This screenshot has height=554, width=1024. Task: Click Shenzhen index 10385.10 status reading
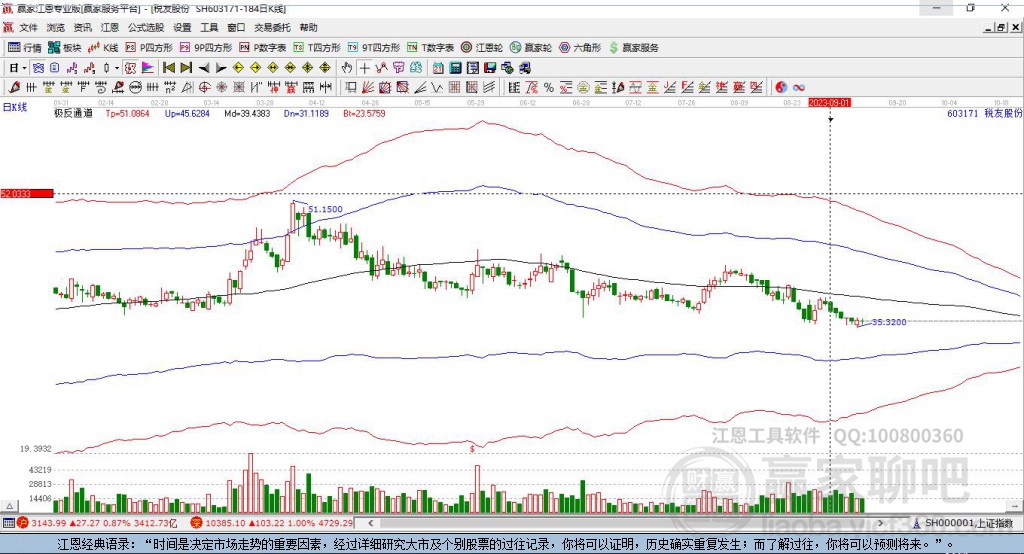225,523
